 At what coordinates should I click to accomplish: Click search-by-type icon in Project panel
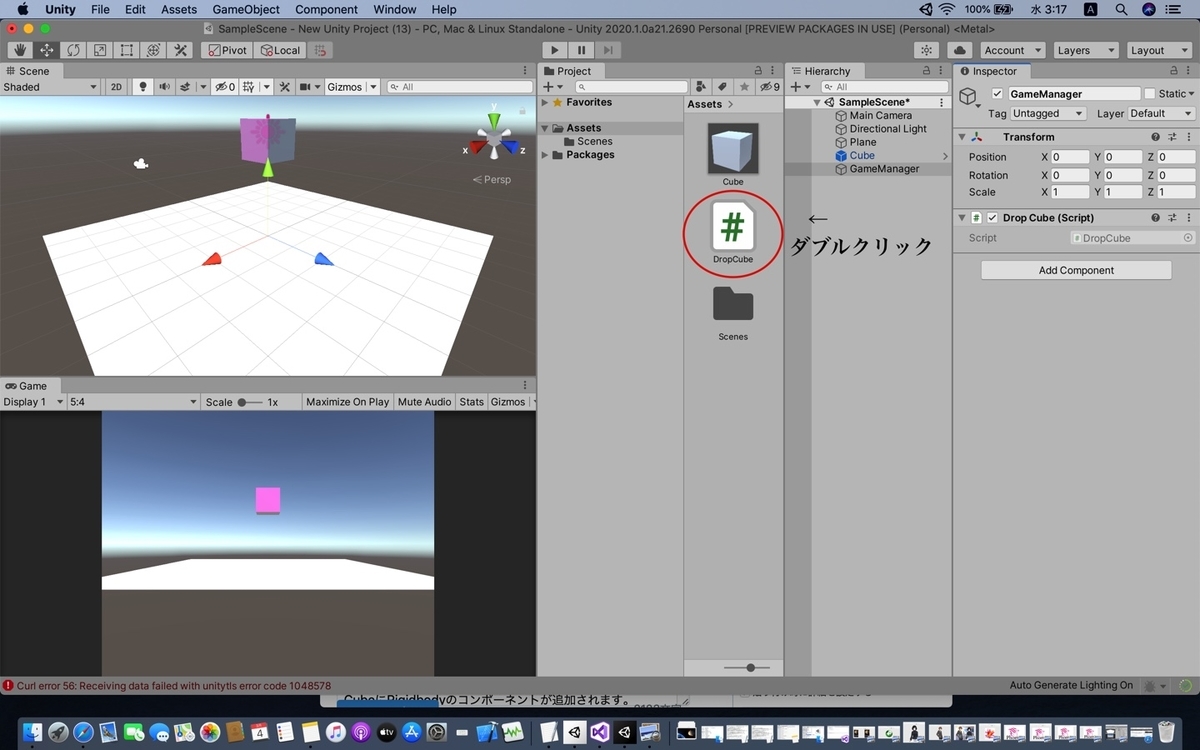(x=701, y=87)
